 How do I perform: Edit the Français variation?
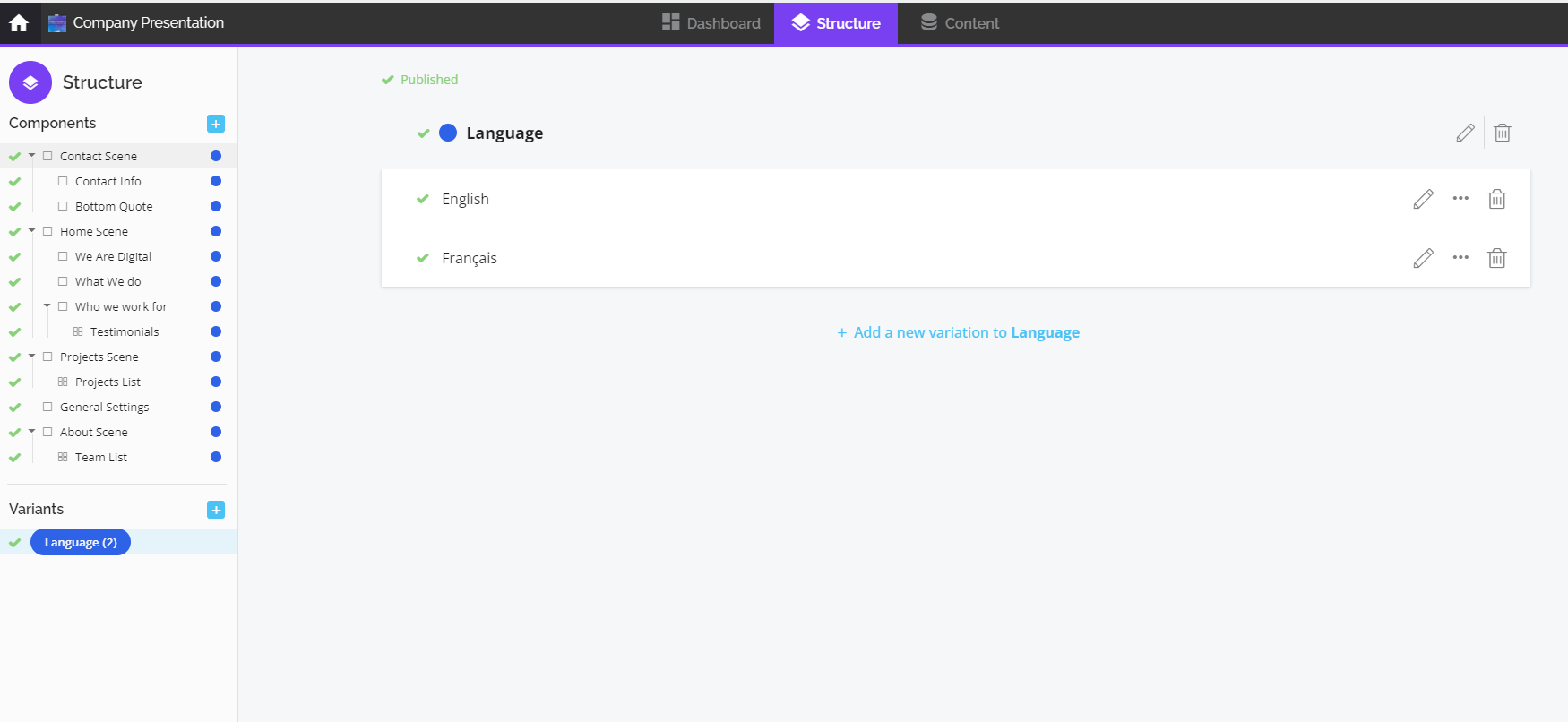point(1424,258)
